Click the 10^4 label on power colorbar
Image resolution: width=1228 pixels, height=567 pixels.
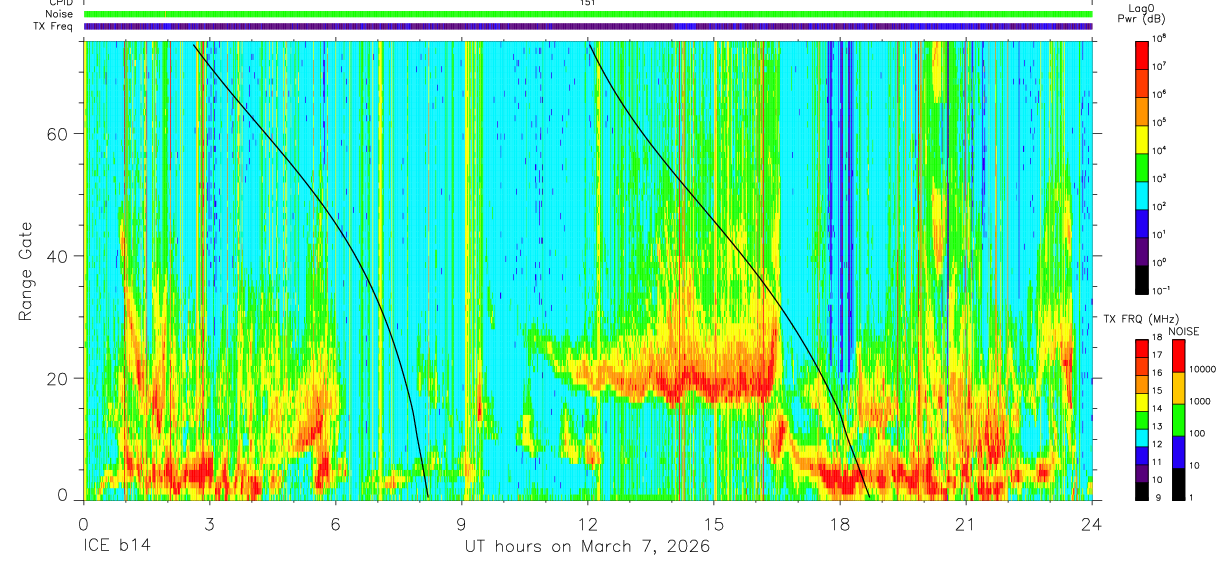(x=1159, y=150)
